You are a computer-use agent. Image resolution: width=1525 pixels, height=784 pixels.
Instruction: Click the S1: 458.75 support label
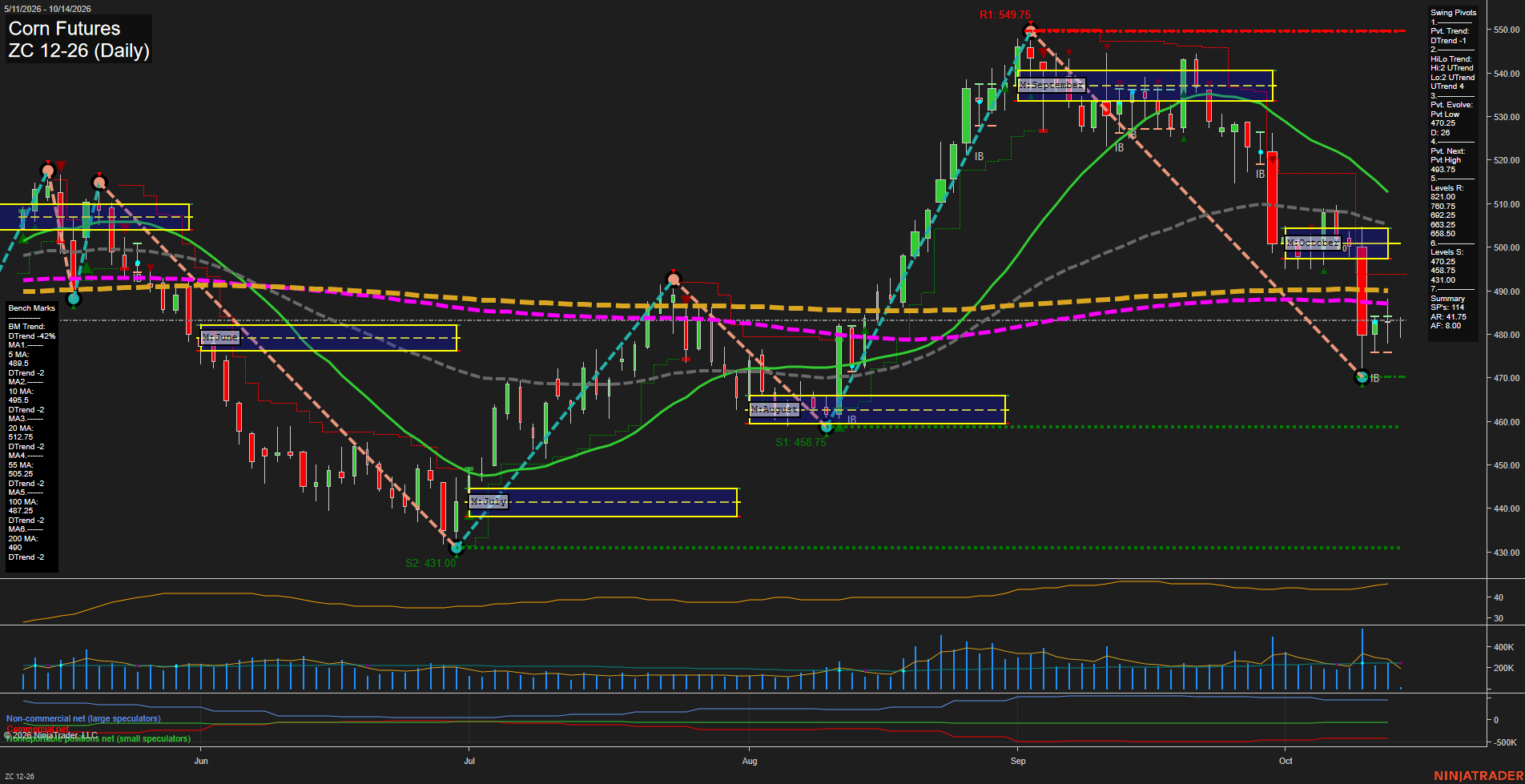click(800, 442)
